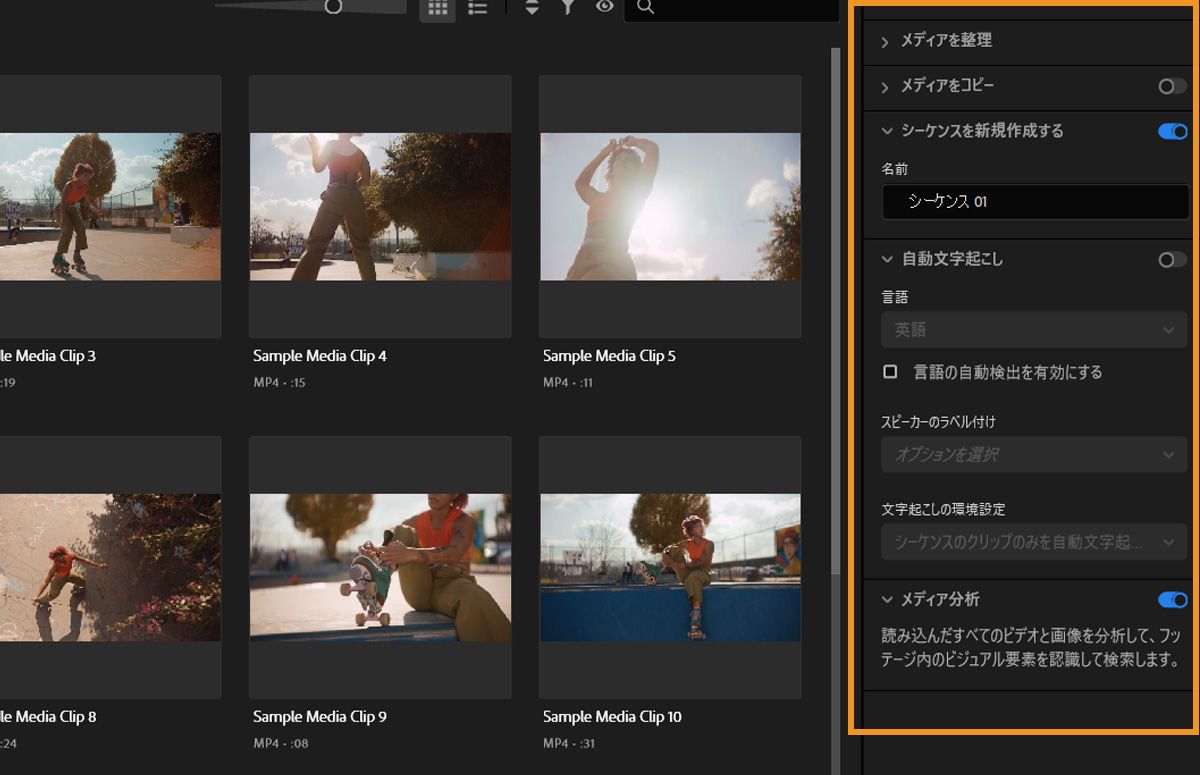Open the スピーカーのラベル付け dropdown

1033,454
